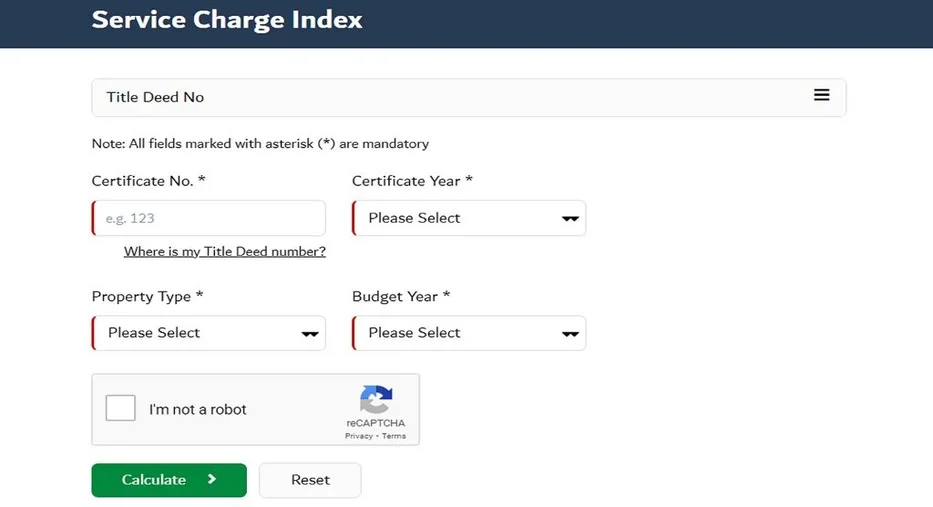The height and width of the screenshot is (507, 933).
Task: Click the reCAPTCHA logo icon
Action: tap(376, 400)
